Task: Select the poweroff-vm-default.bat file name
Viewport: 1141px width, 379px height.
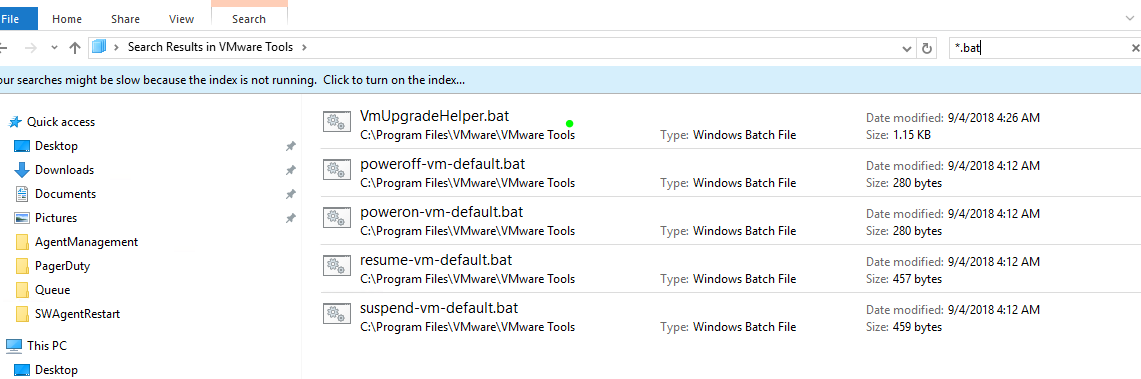Action: [x=442, y=164]
